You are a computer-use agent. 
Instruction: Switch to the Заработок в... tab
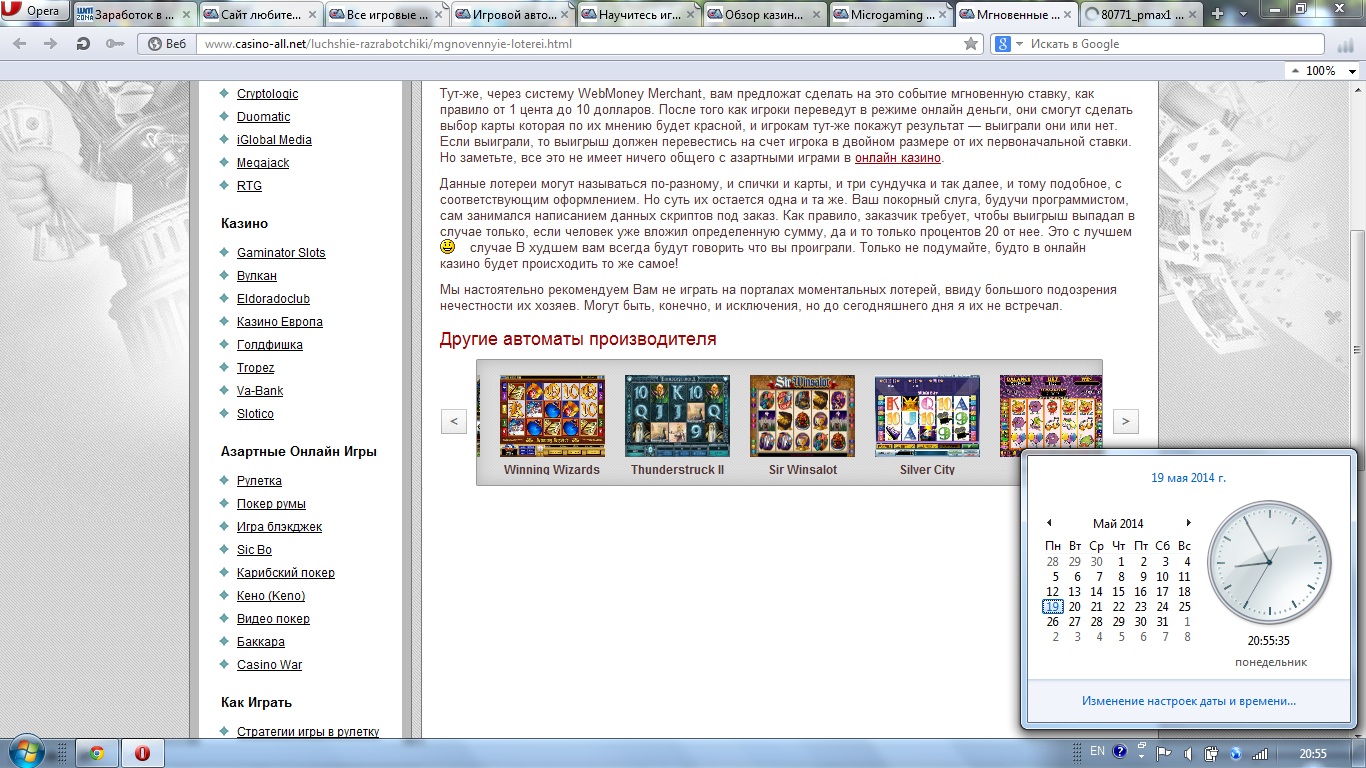pos(134,14)
